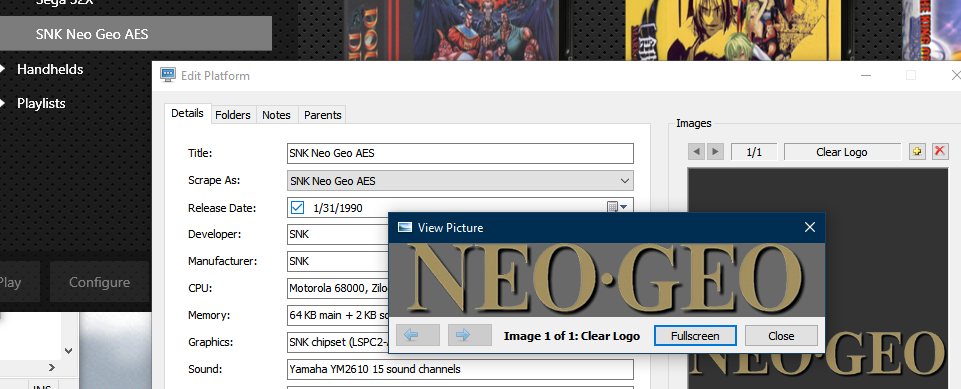Switch to the Folders tab
The image size is (961, 389).
pyautogui.click(x=233, y=115)
